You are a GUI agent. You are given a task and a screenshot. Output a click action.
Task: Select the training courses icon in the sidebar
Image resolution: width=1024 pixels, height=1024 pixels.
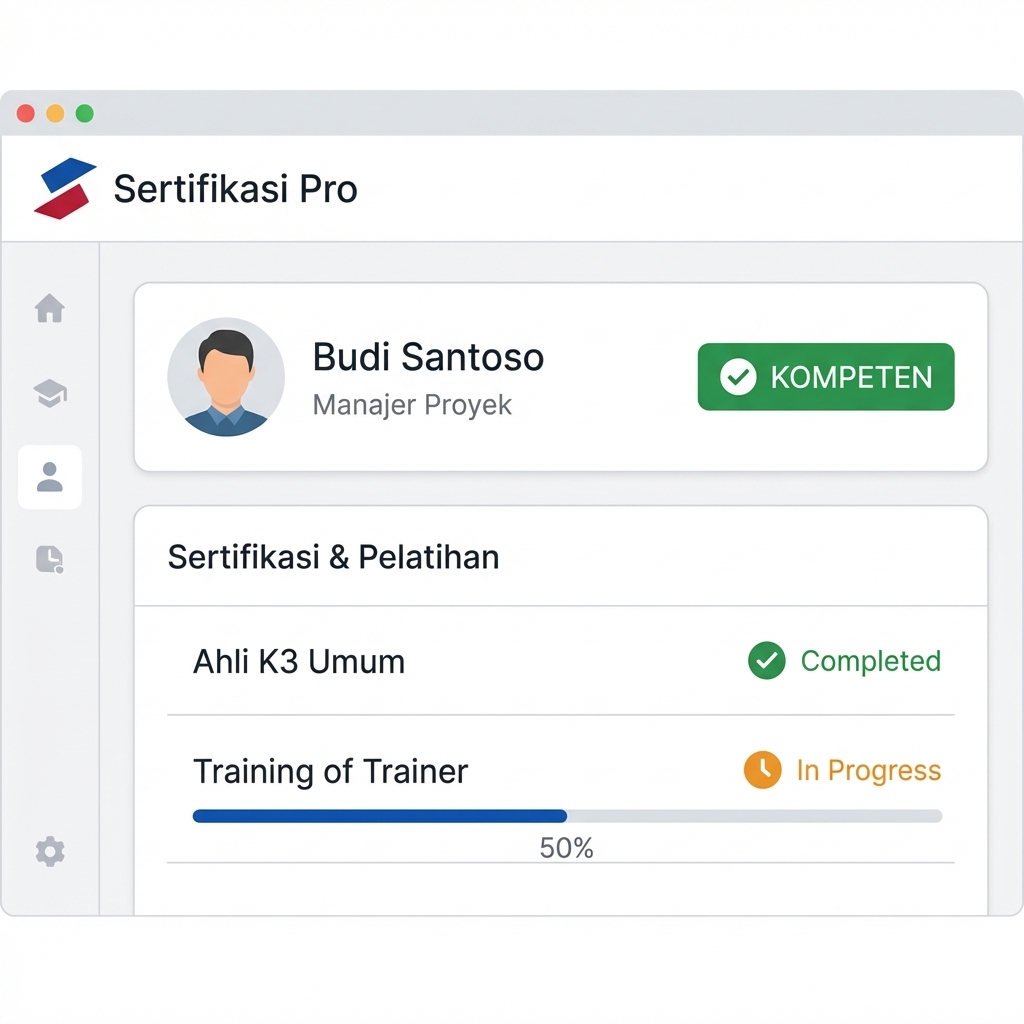pyautogui.click(x=50, y=393)
